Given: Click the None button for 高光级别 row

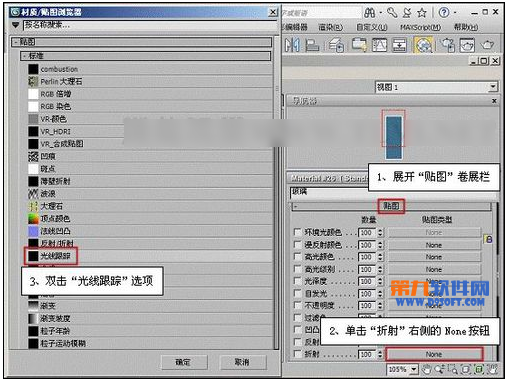Looking at the screenshot, I should click(x=434, y=269).
